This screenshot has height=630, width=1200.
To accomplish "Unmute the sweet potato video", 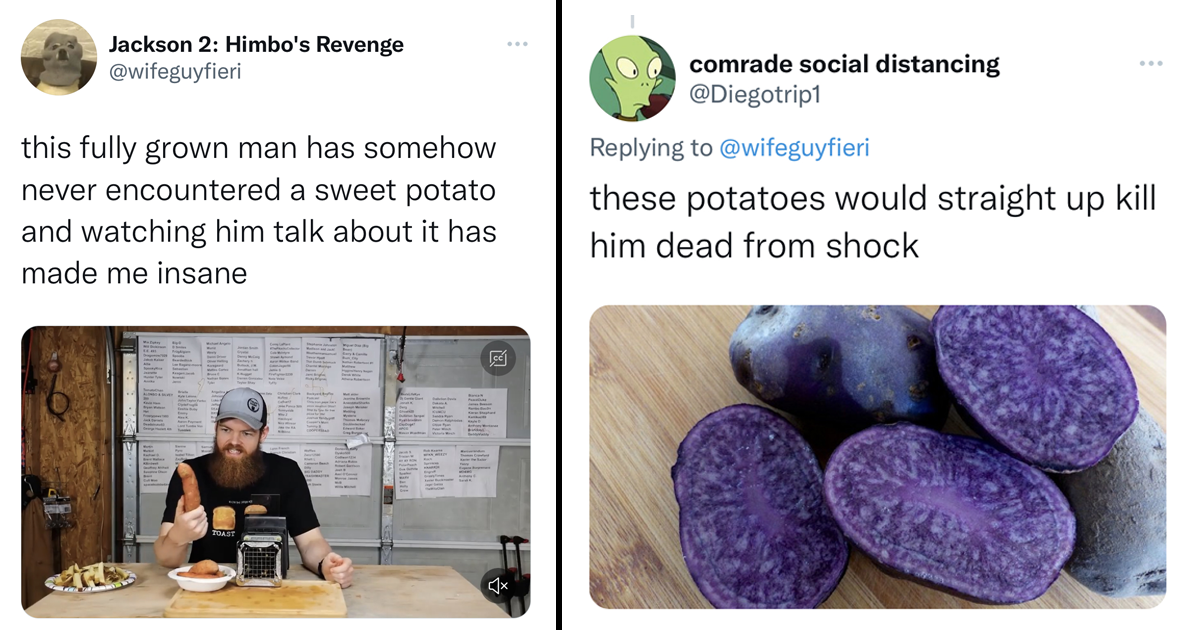I will click(497, 585).
